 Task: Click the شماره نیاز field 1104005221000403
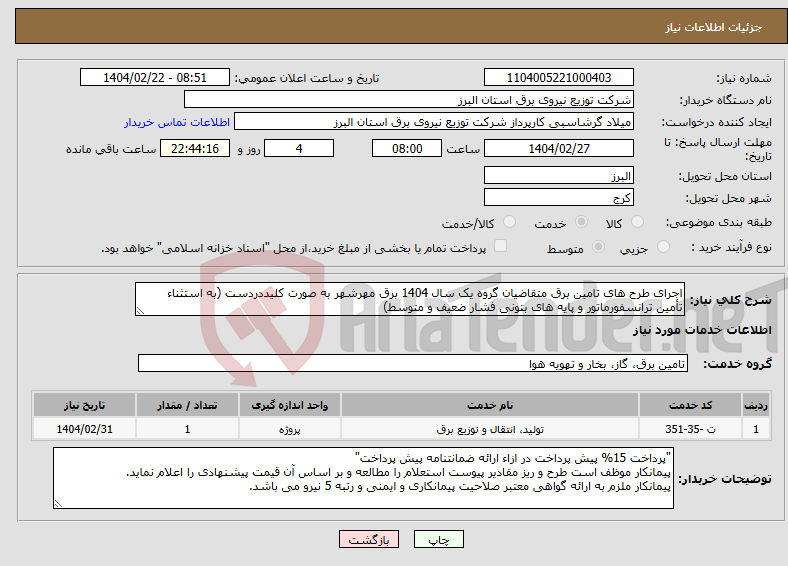(558, 77)
